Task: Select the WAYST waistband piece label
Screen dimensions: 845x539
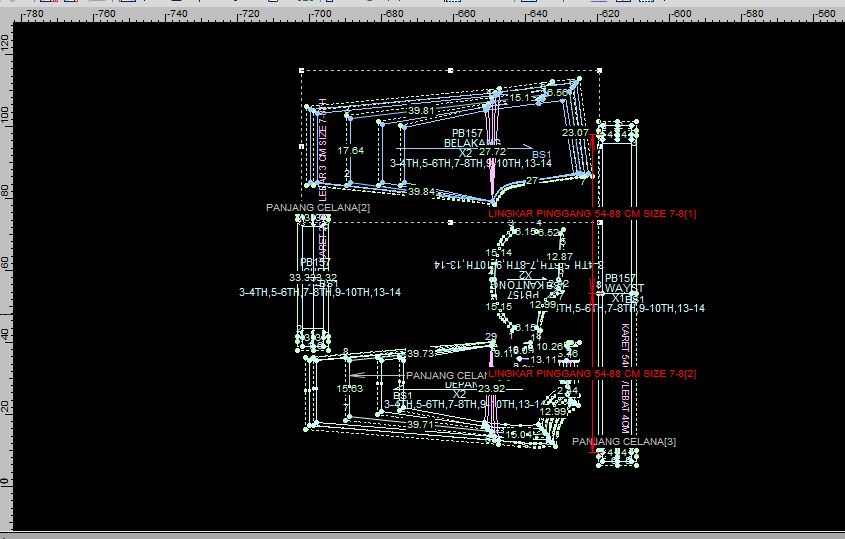Action: point(624,288)
